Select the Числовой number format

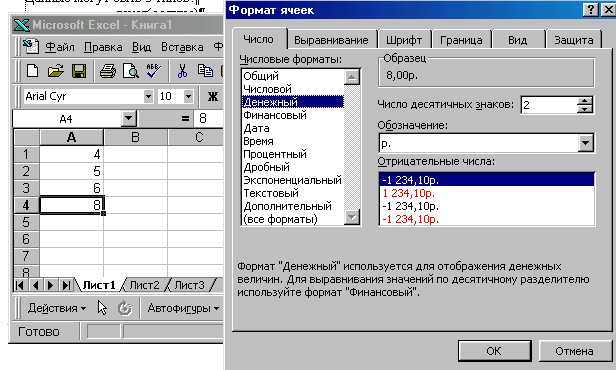click(x=293, y=89)
